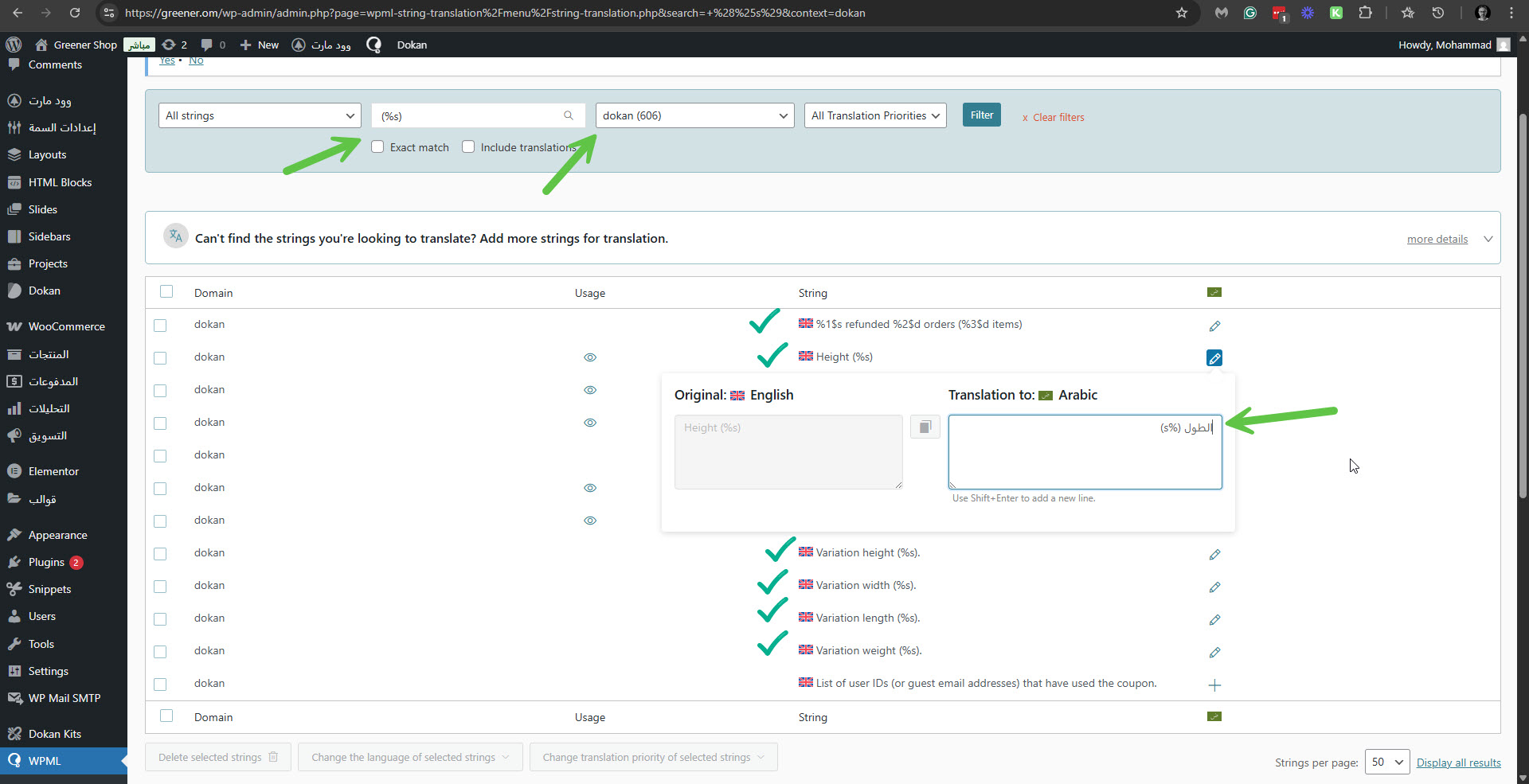
Task: Open Grammarly extension icon
Action: [1250, 13]
